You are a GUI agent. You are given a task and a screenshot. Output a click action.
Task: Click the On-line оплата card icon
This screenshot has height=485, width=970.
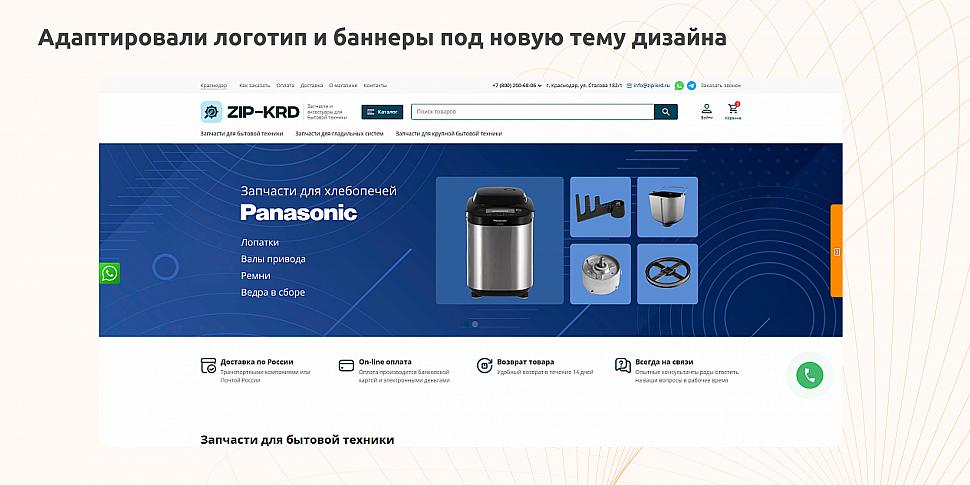[x=346, y=366]
